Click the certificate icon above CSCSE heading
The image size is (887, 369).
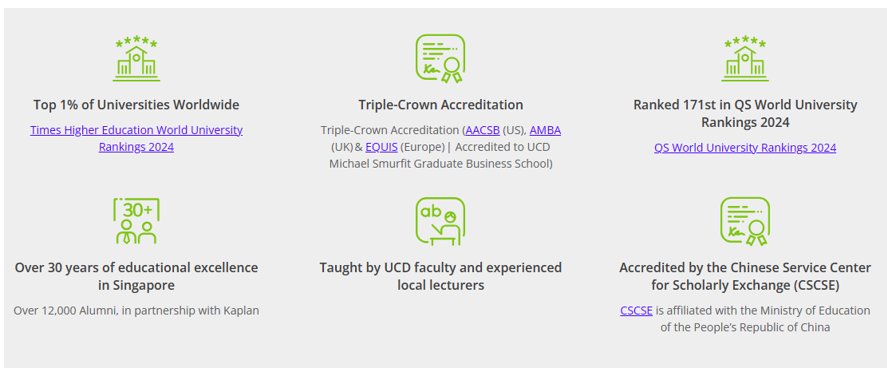tap(745, 221)
